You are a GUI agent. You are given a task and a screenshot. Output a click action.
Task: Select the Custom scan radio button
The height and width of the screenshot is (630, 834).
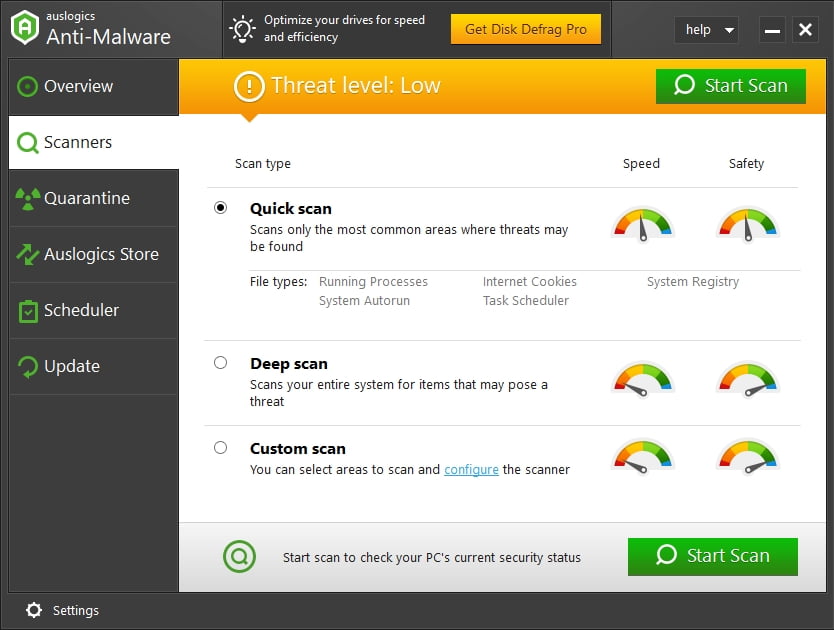pyautogui.click(x=220, y=447)
